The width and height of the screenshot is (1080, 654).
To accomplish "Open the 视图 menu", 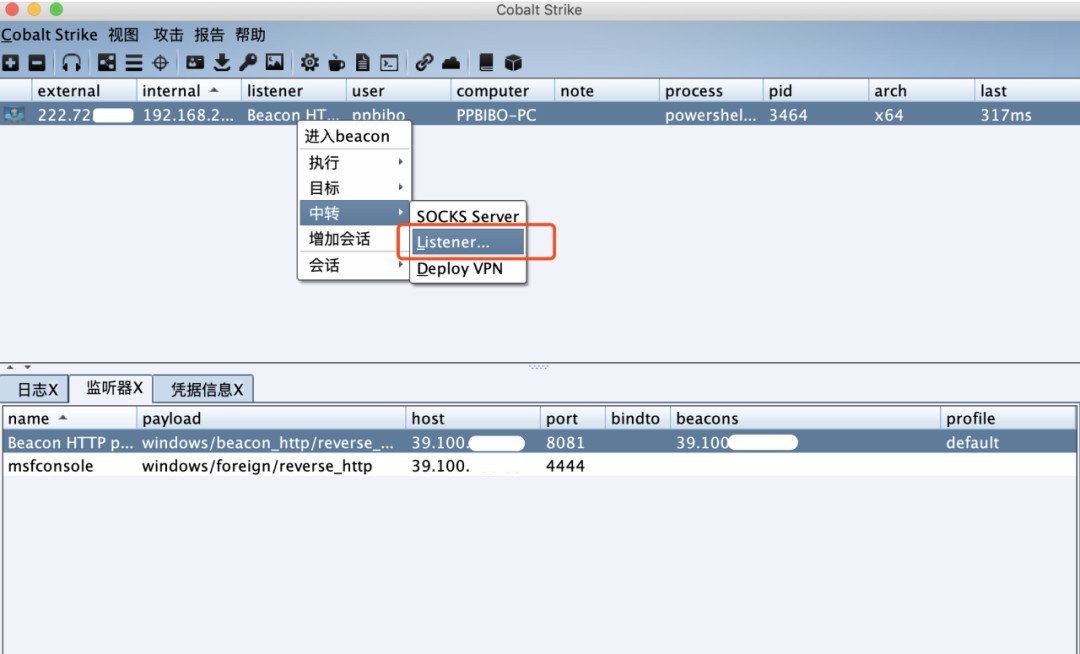I will click(x=123, y=34).
